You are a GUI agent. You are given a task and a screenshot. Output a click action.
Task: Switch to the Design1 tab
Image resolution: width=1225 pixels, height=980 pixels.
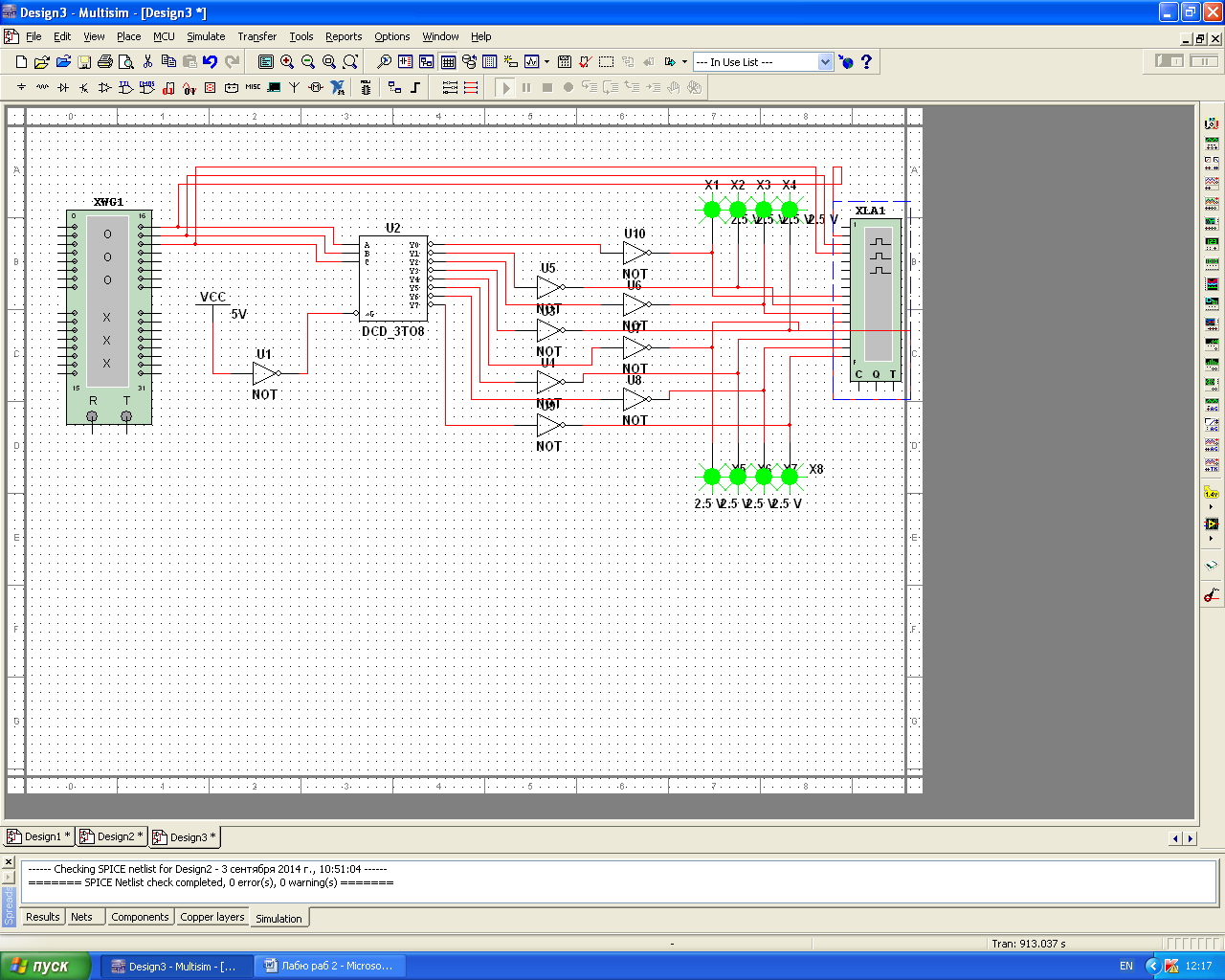[x=38, y=836]
